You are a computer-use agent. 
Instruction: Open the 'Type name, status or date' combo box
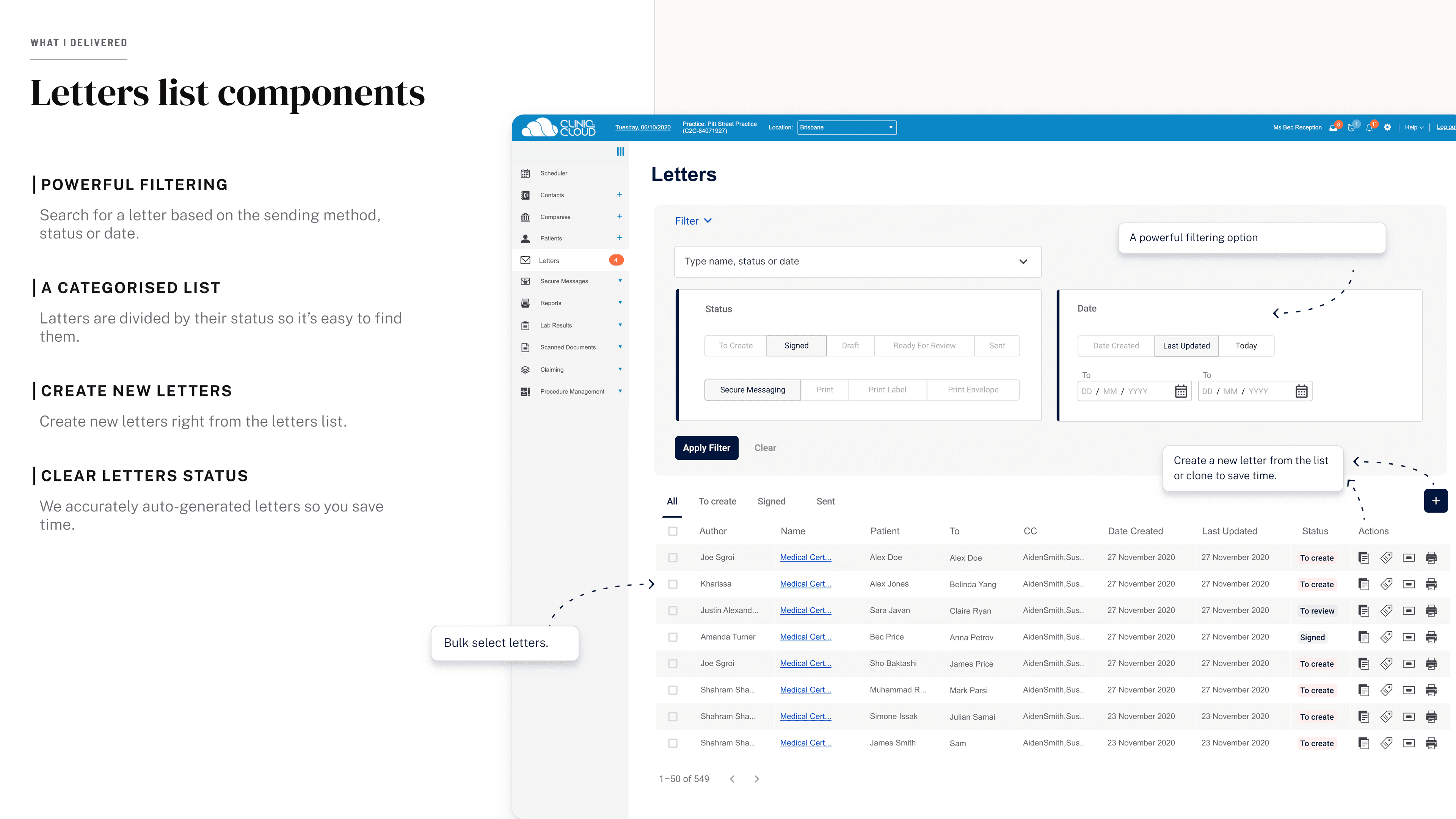[857, 262]
